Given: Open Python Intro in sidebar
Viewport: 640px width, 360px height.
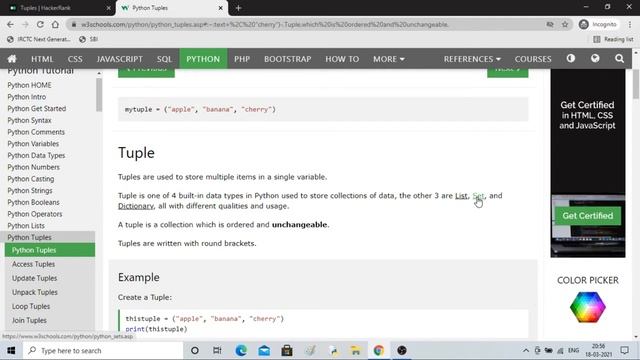Looking at the screenshot, I should (x=27, y=97).
